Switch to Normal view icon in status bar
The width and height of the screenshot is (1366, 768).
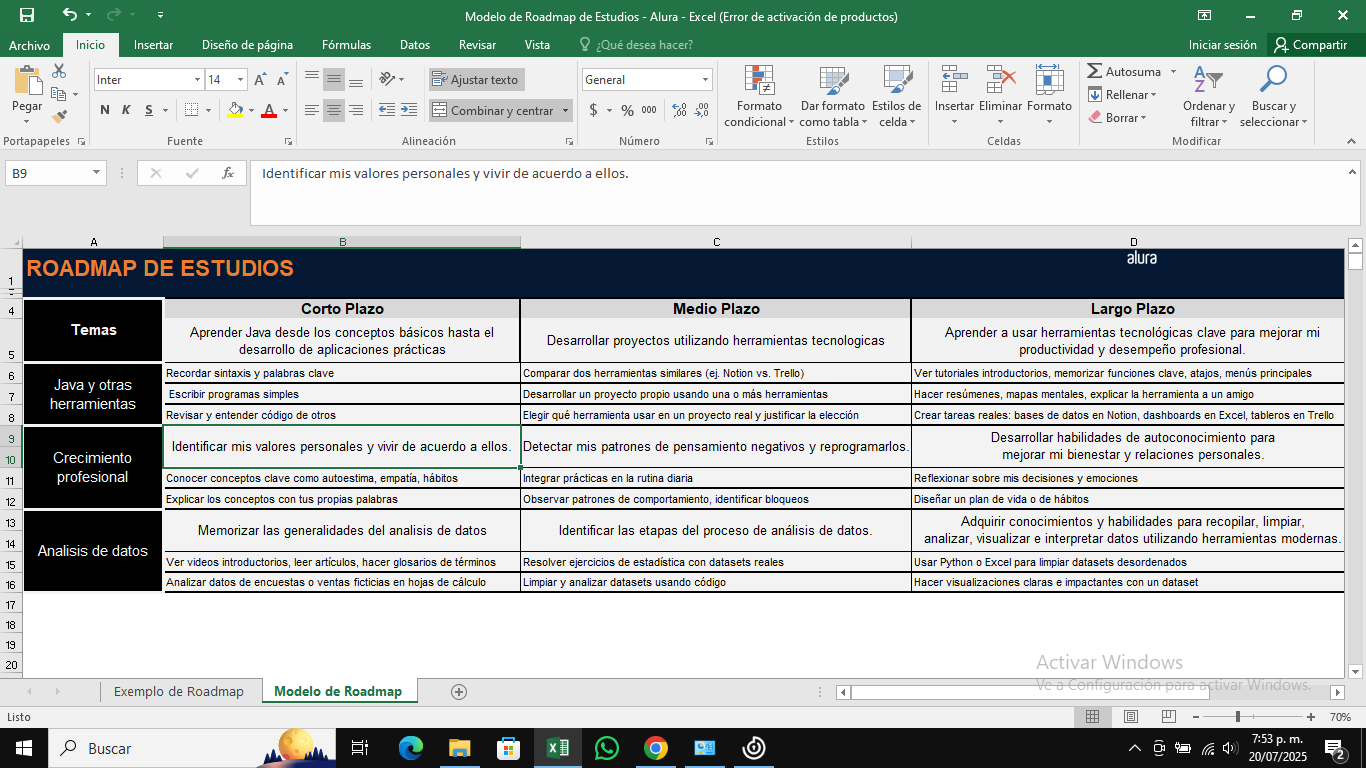tap(1093, 717)
